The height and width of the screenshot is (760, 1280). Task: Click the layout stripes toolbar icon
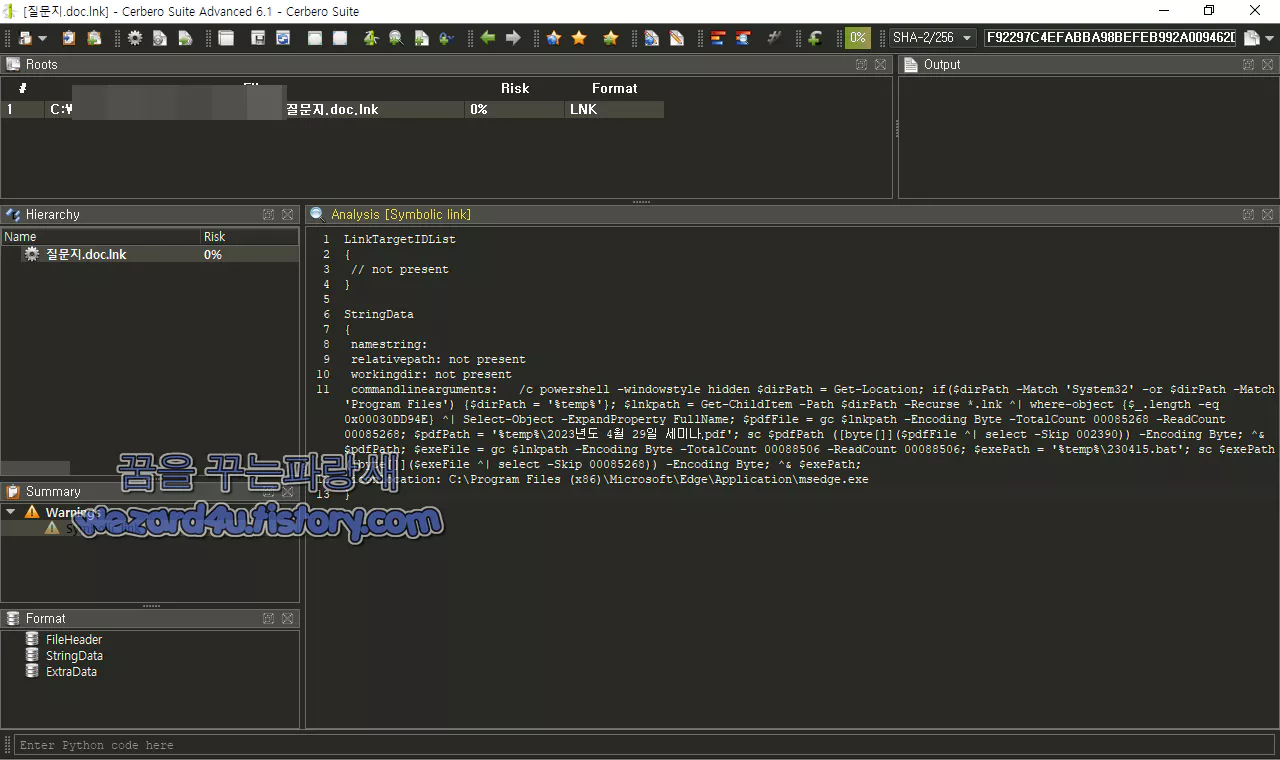coord(717,38)
